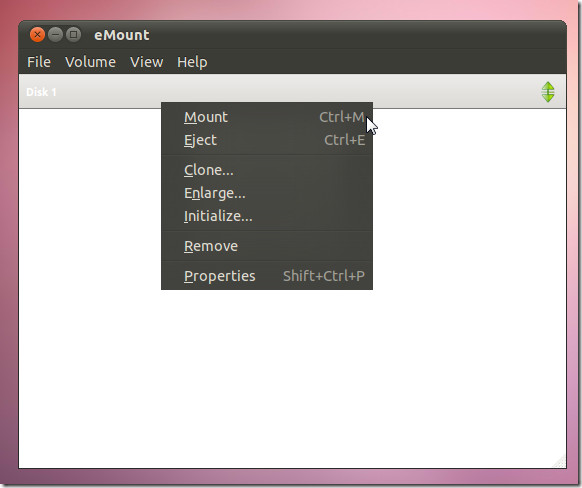The height and width of the screenshot is (488, 582).
Task: Click the green up-down arrow icon on Disk 1
Action: pos(548,92)
